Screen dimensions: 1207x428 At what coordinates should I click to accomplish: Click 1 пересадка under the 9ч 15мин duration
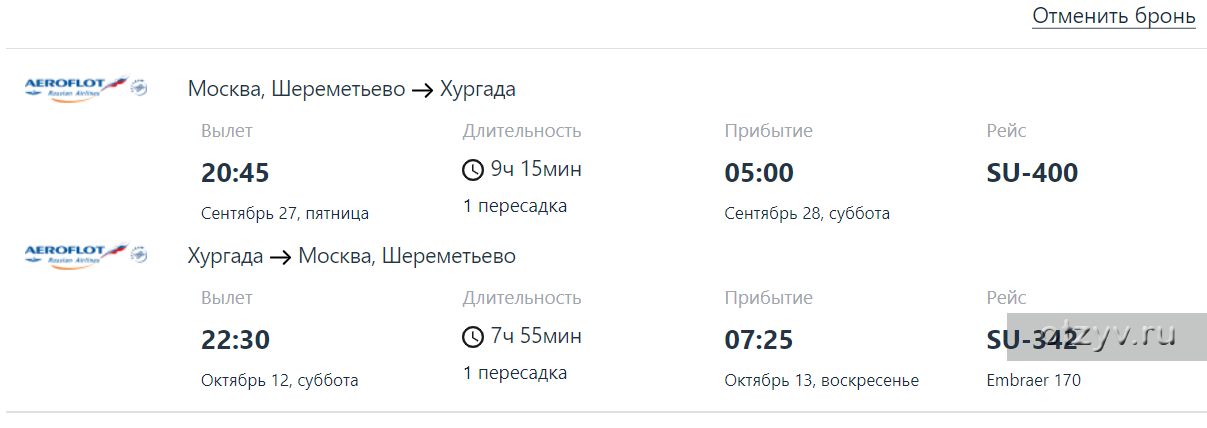pyautogui.click(x=515, y=206)
